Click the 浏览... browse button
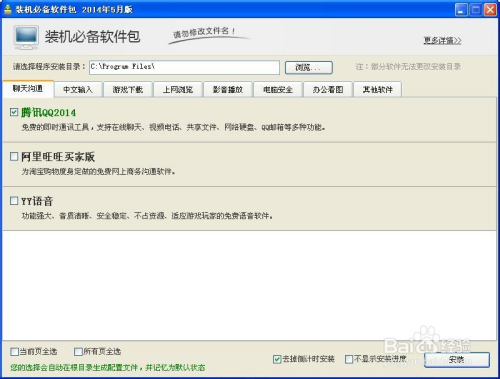This screenshot has width=500, height=379. click(309, 68)
